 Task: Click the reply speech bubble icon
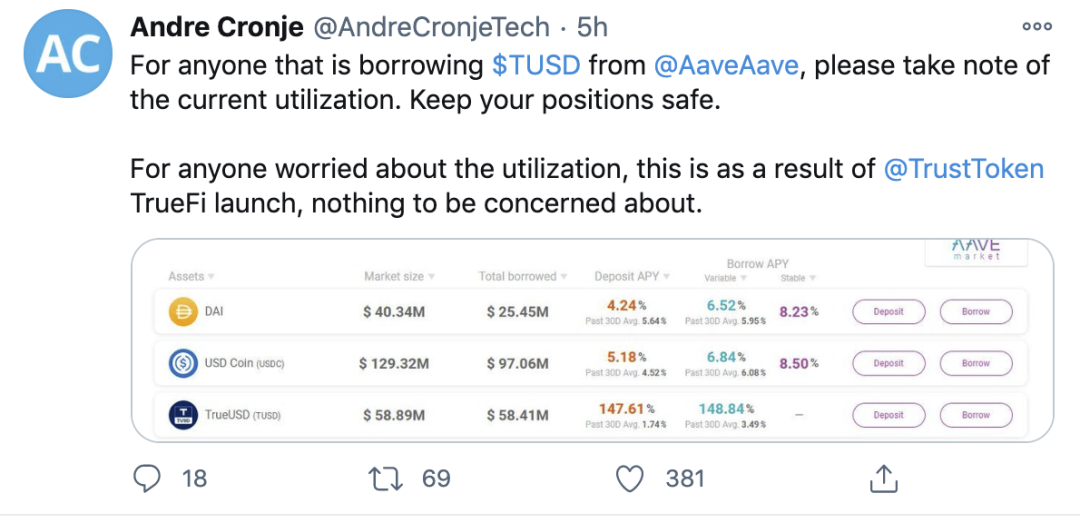click(147, 478)
